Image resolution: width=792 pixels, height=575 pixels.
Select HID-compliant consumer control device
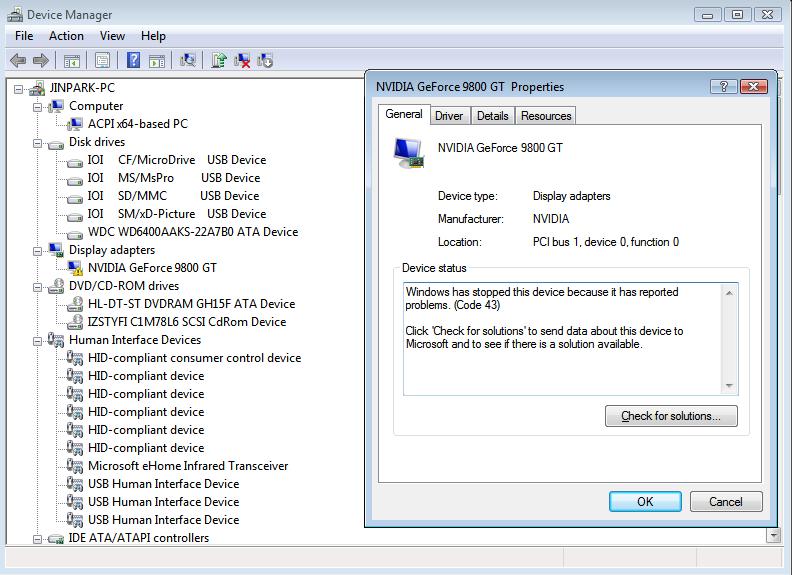coord(194,358)
